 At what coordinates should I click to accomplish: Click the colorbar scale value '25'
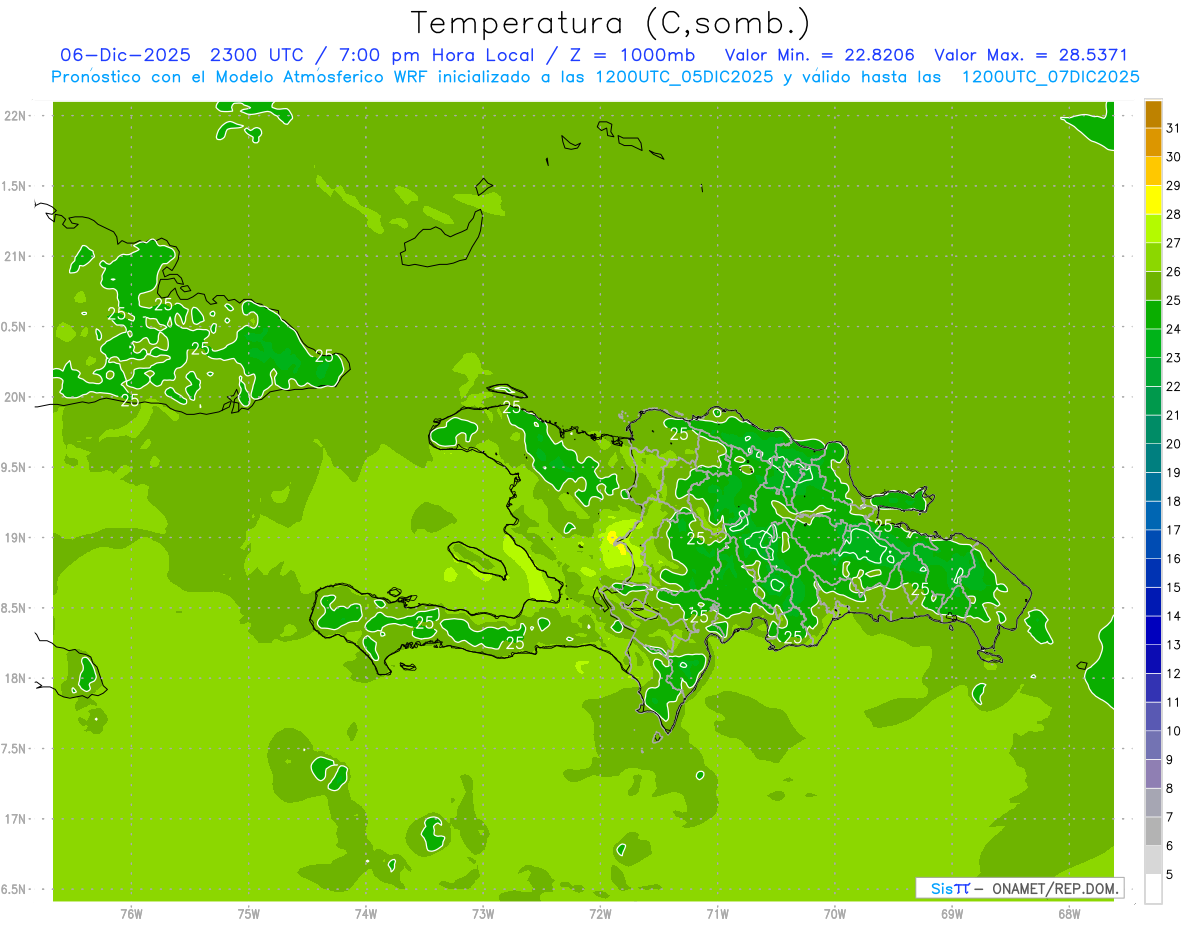pyautogui.click(x=1174, y=300)
